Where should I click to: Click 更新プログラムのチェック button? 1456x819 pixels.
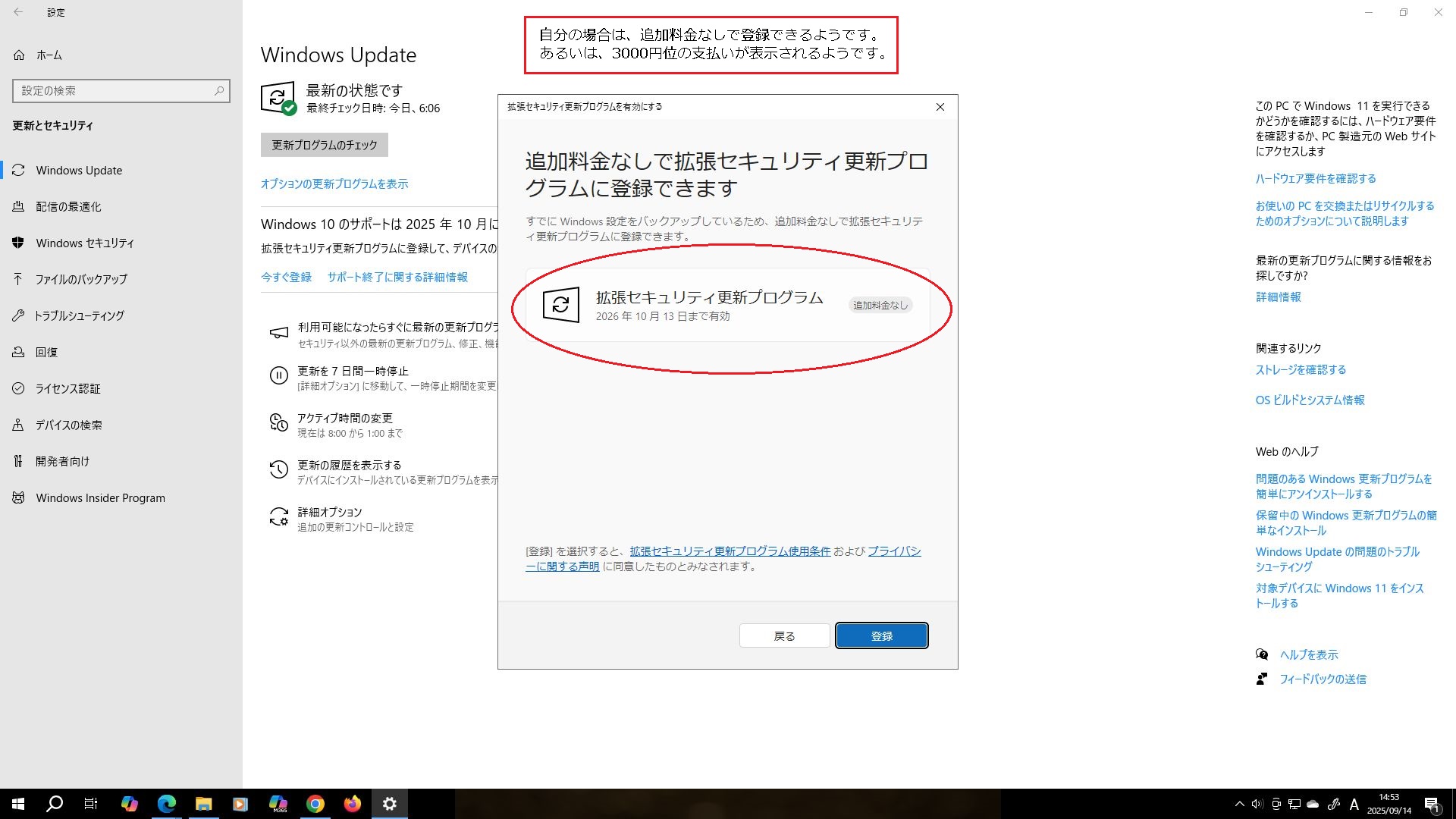click(324, 145)
